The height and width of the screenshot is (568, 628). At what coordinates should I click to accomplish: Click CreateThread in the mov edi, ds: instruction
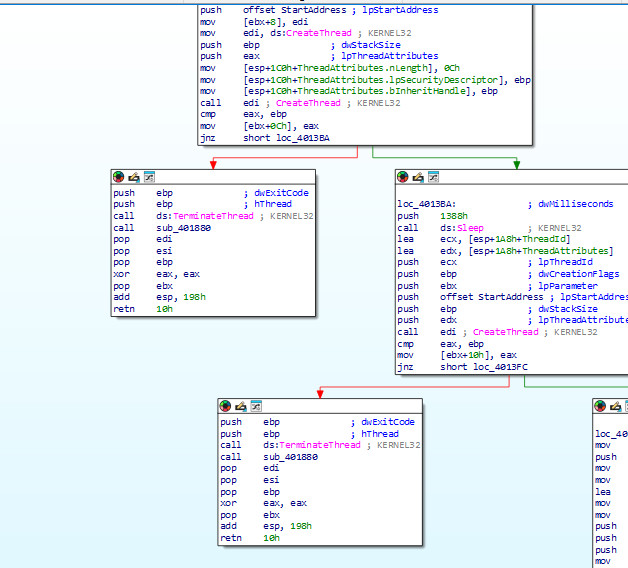click(319, 33)
